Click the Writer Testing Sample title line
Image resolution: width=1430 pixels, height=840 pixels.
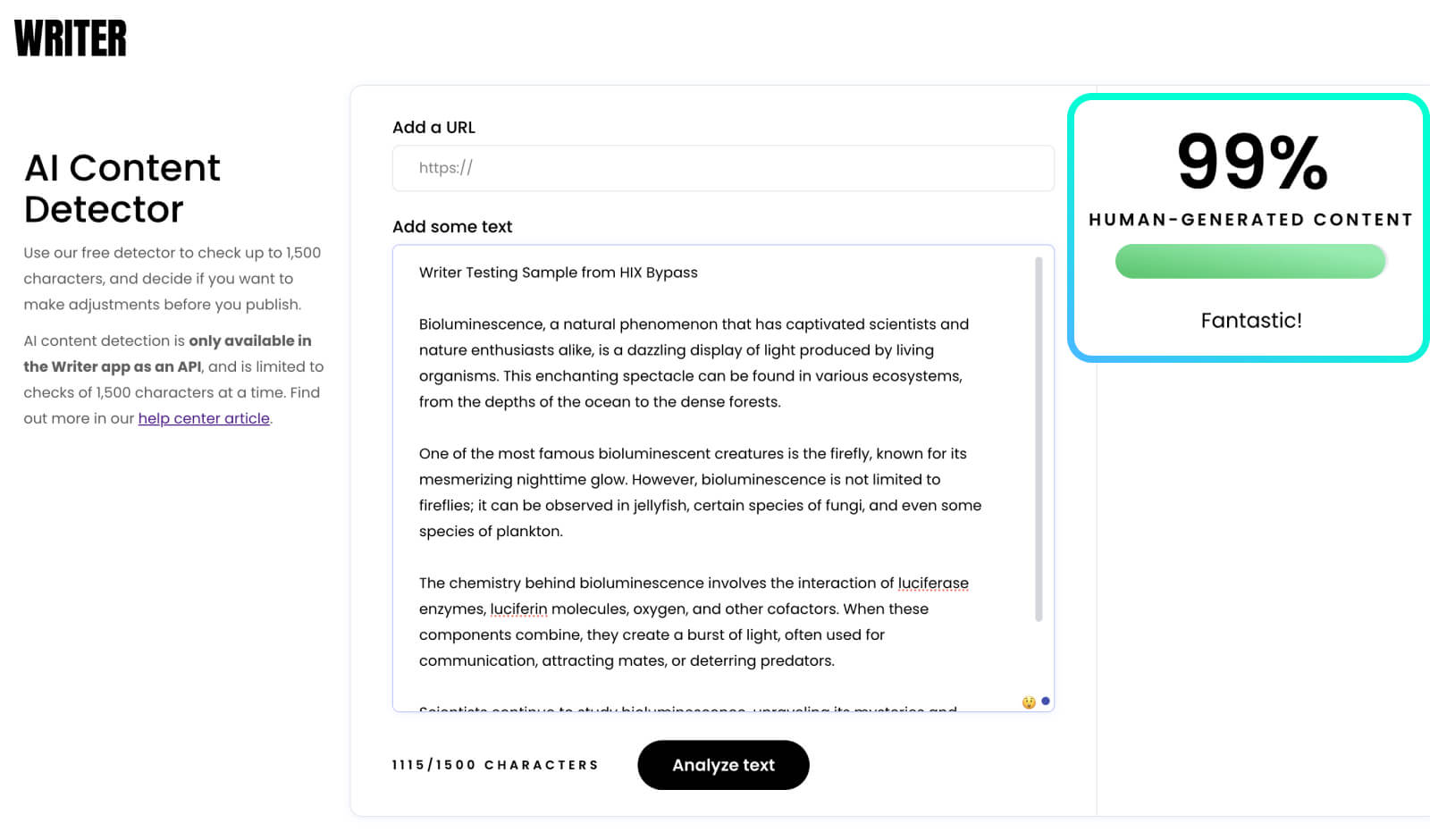pos(559,273)
